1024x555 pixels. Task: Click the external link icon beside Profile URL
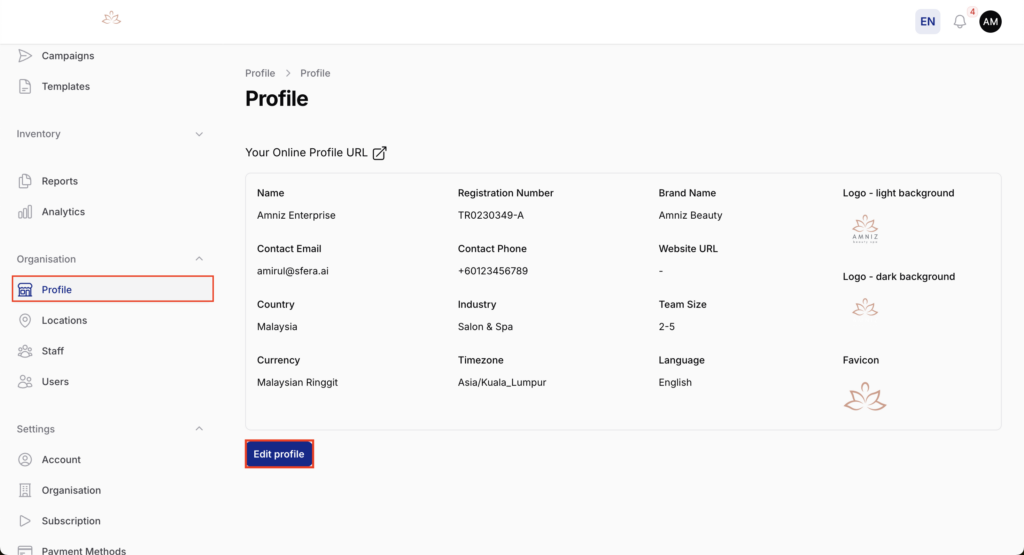point(380,153)
